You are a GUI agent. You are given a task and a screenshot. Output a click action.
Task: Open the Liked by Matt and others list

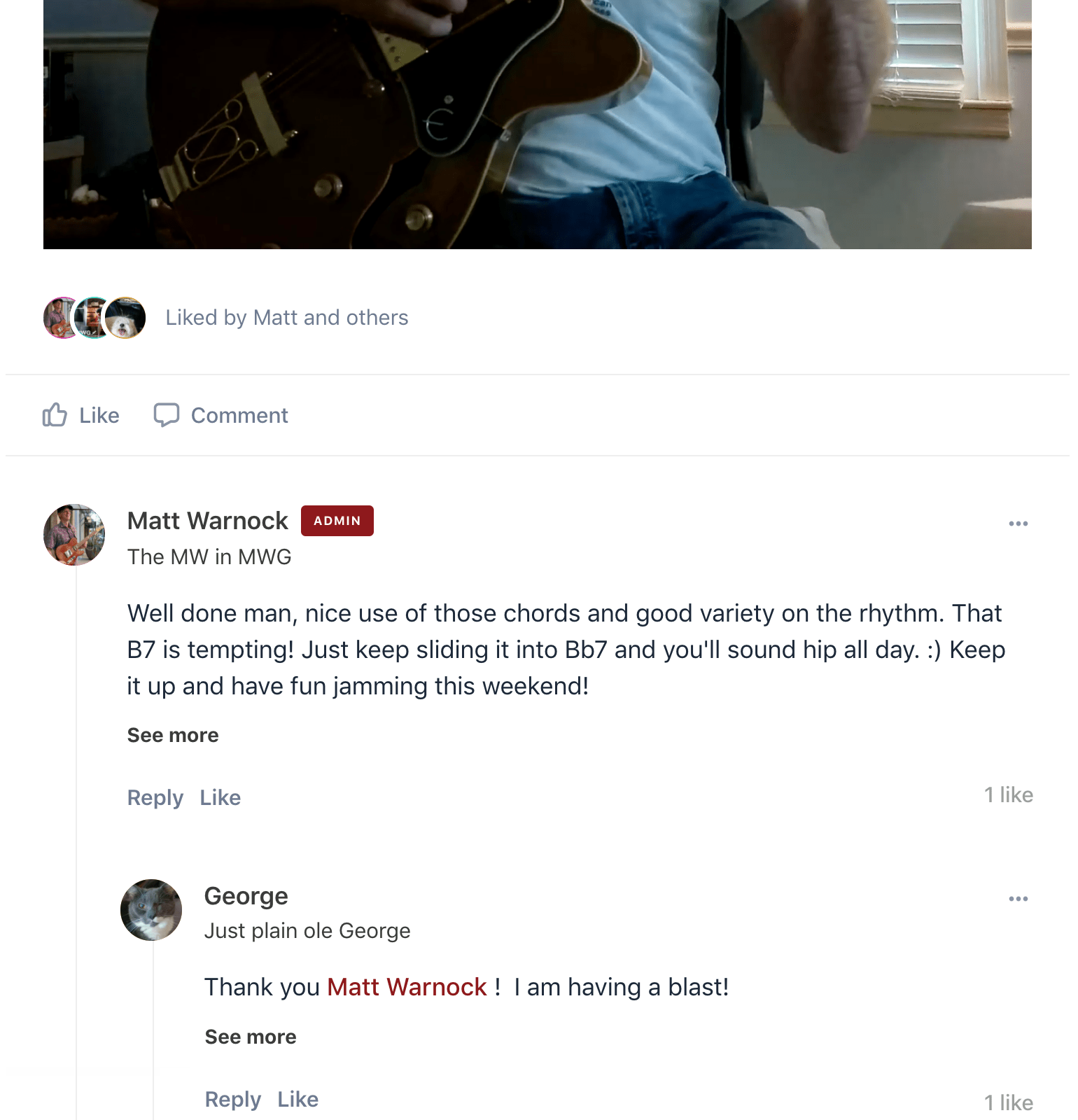[287, 318]
